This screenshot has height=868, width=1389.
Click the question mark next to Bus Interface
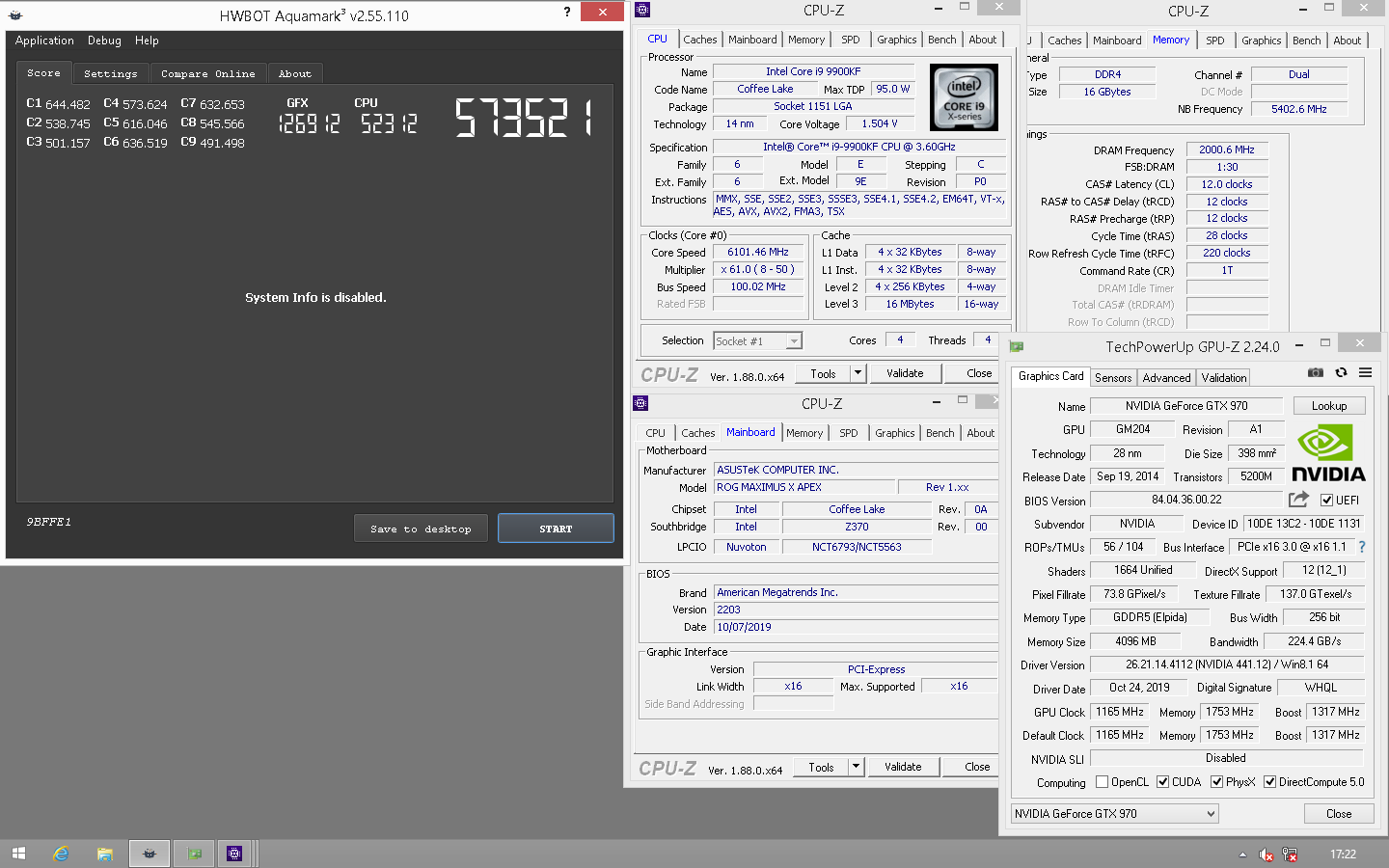coord(1362,547)
